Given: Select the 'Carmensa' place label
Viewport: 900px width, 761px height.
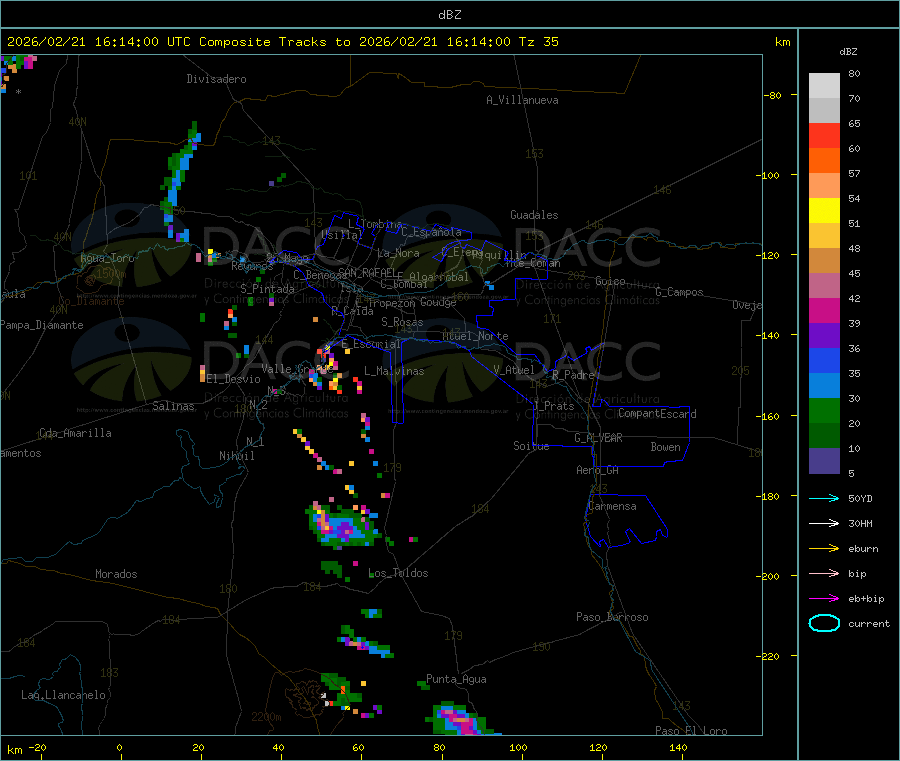Looking at the screenshot, I should pos(612,506).
